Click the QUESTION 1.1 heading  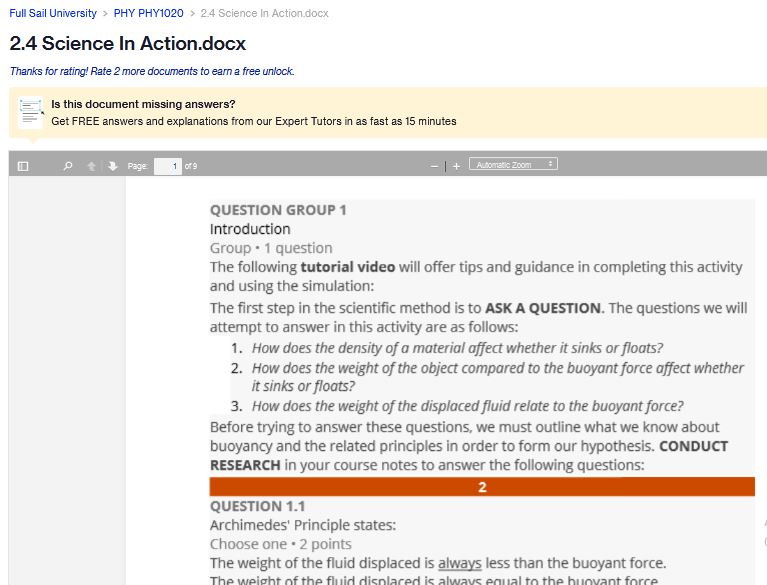[x=257, y=506]
